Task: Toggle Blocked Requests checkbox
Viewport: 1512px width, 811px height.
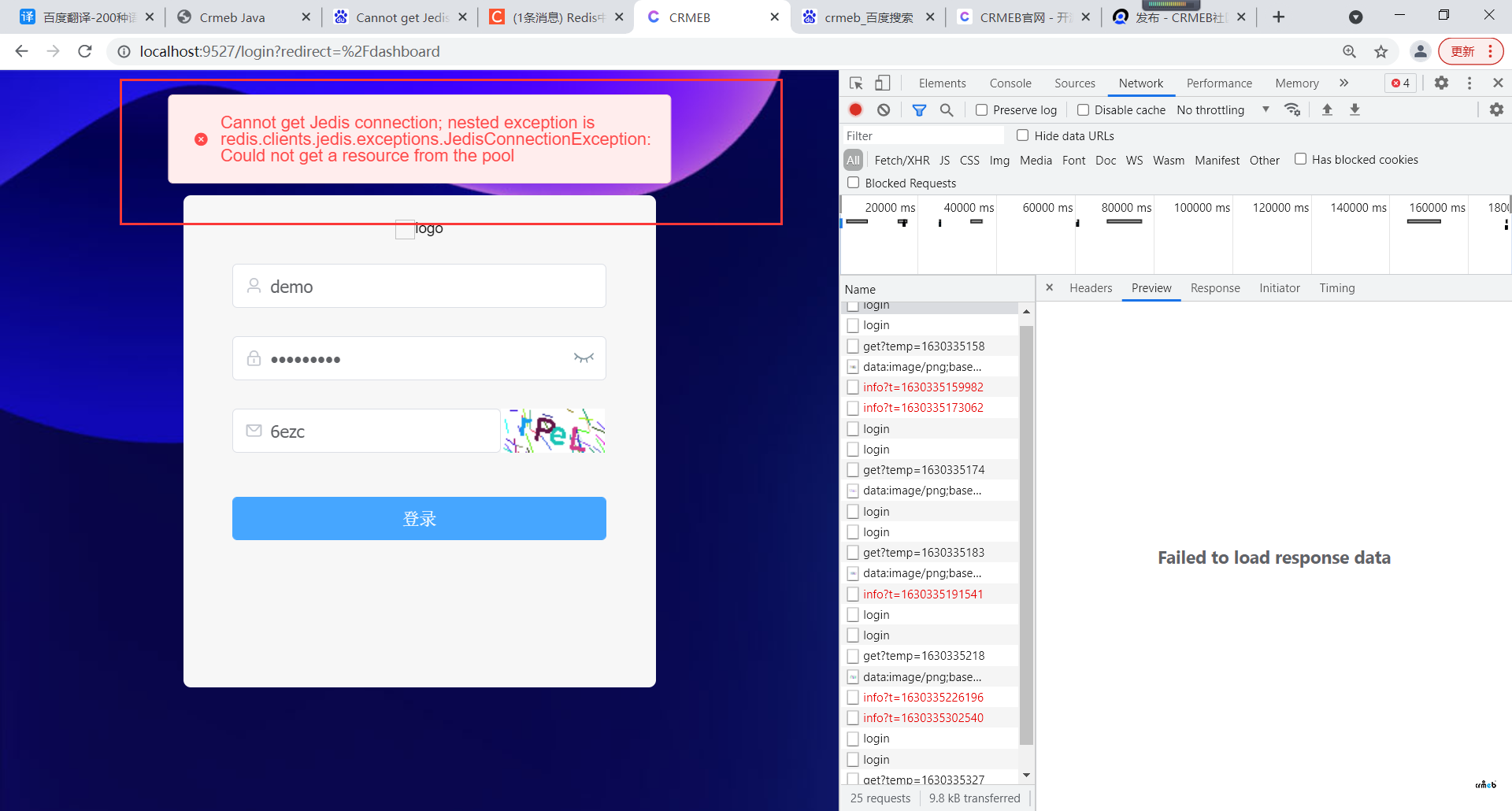Action: (853, 183)
